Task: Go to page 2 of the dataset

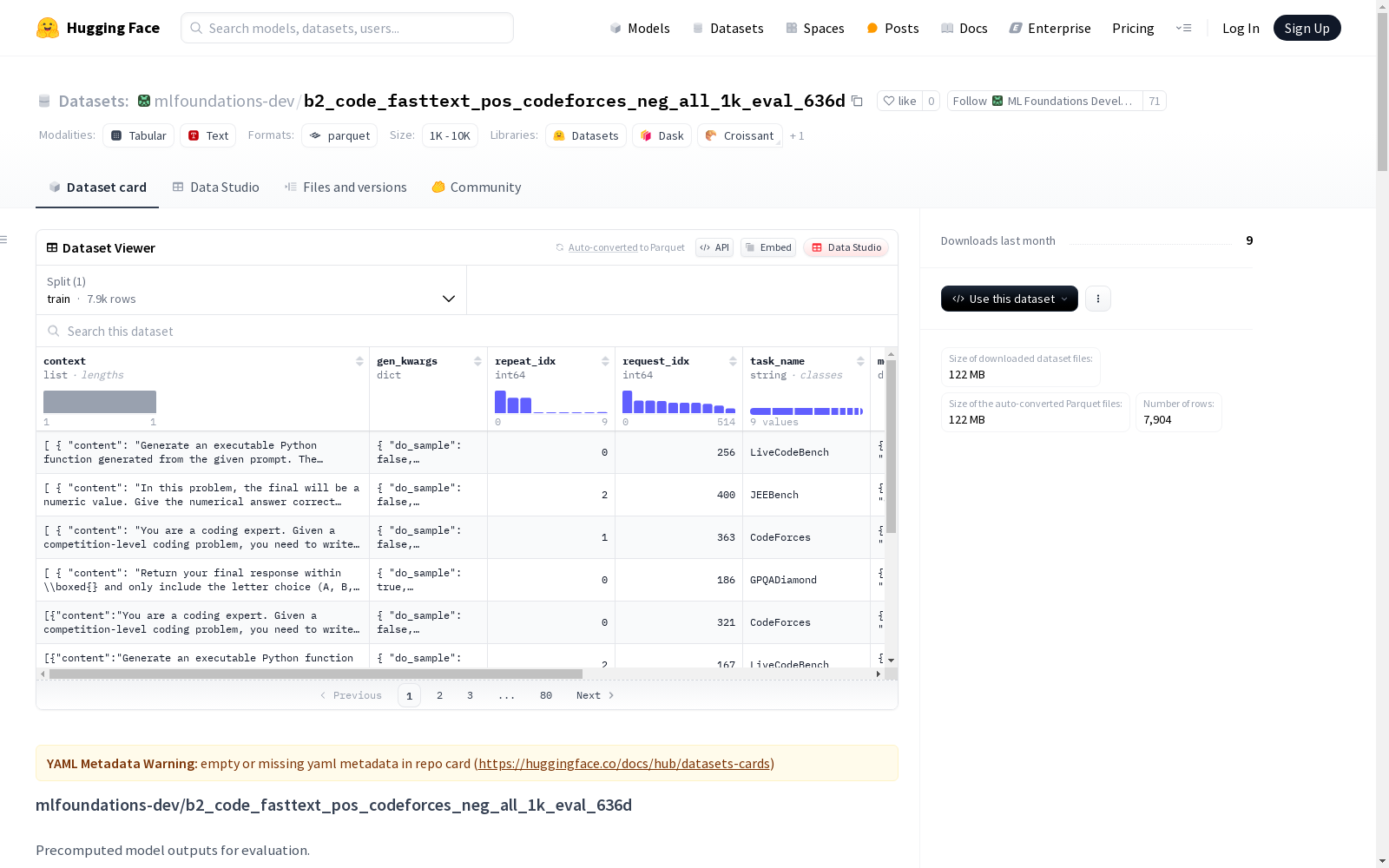Action: coord(440,695)
